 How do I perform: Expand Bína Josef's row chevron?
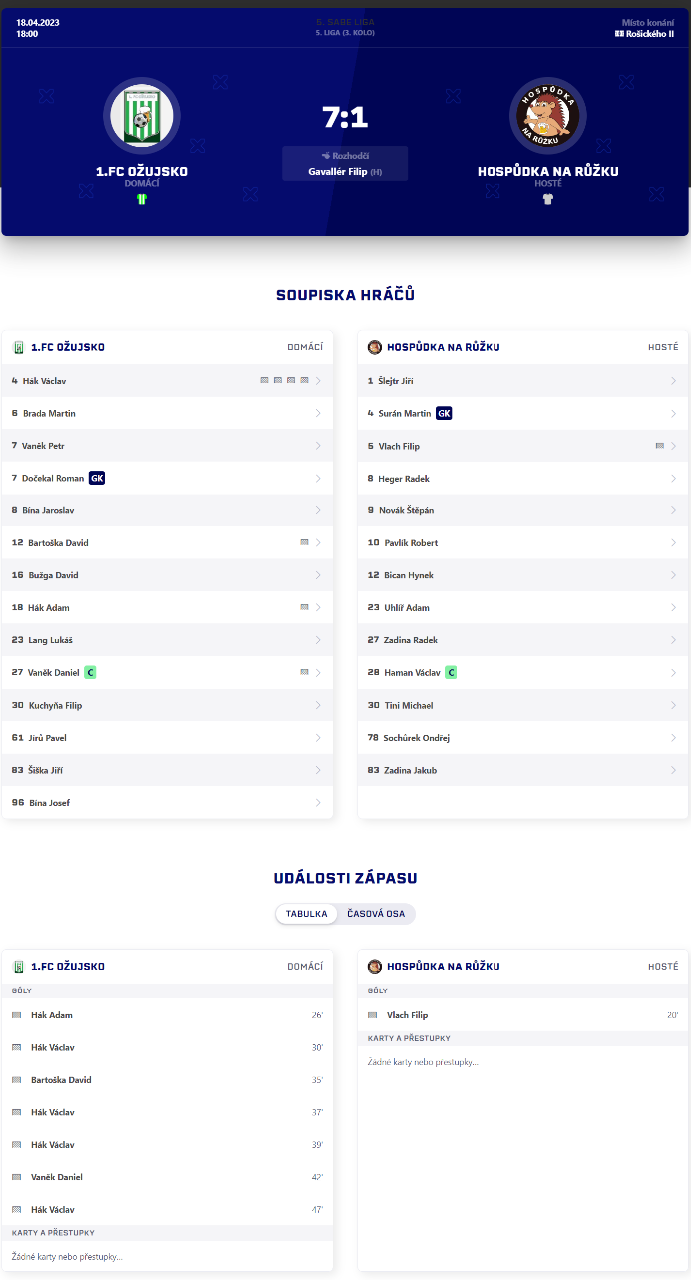318,803
